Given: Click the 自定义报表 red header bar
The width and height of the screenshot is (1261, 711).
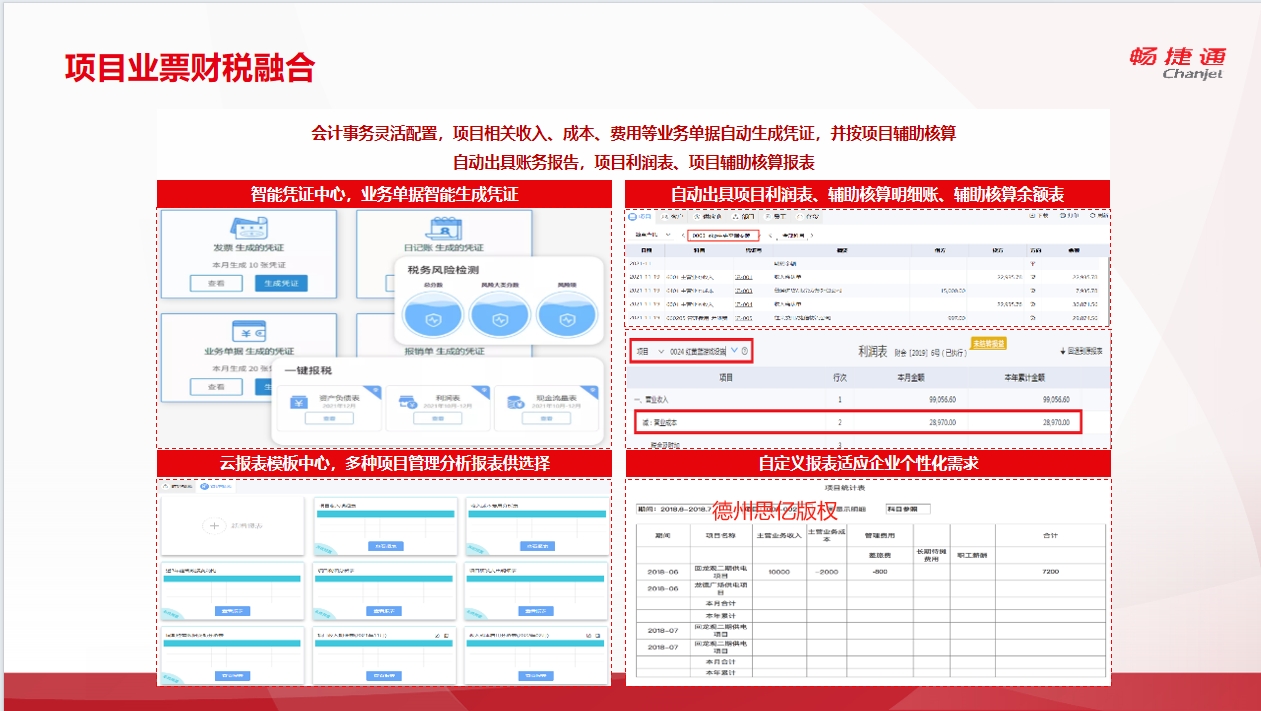Looking at the screenshot, I should coord(868,463).
